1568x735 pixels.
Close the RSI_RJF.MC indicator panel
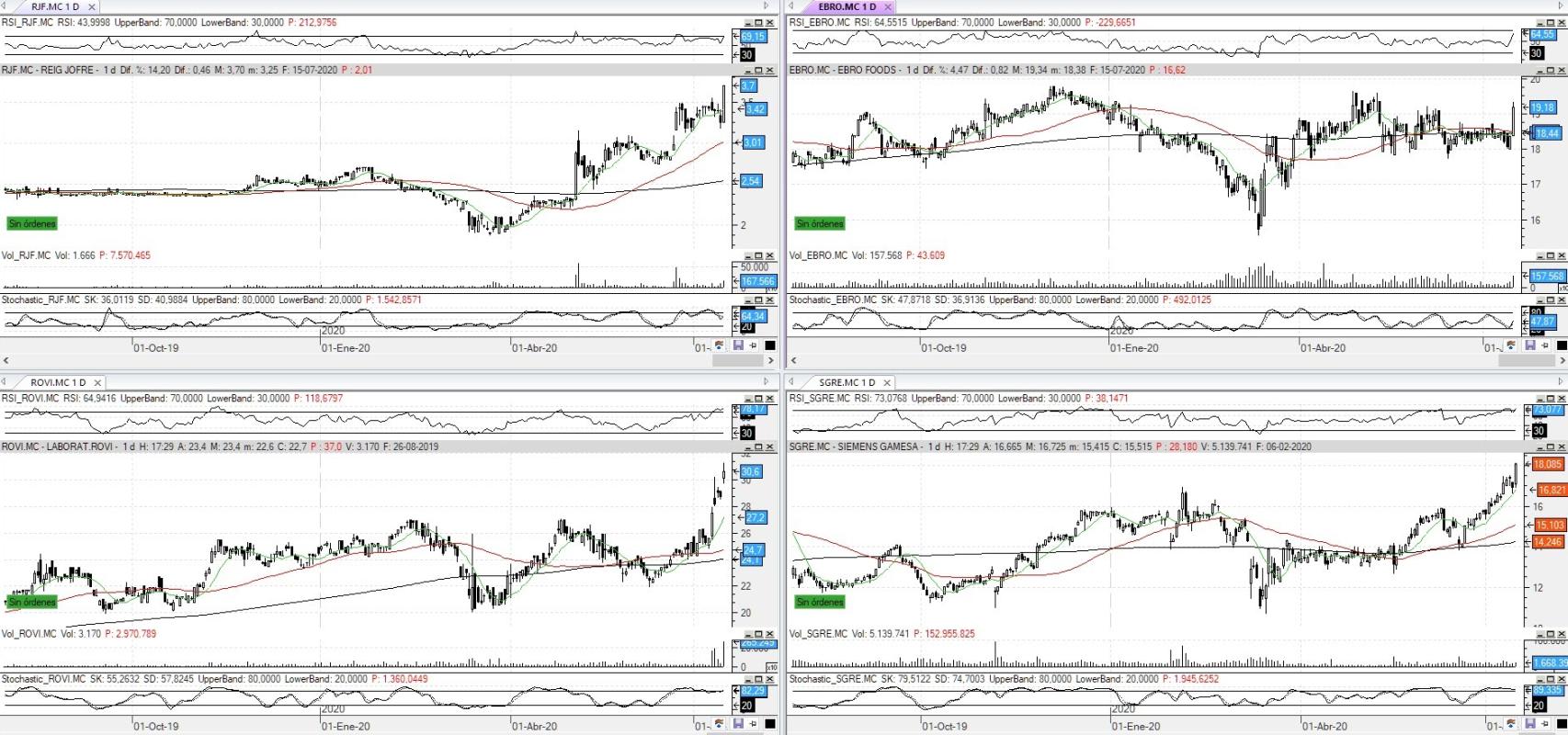pyautogui.click(x=770, y=23)
